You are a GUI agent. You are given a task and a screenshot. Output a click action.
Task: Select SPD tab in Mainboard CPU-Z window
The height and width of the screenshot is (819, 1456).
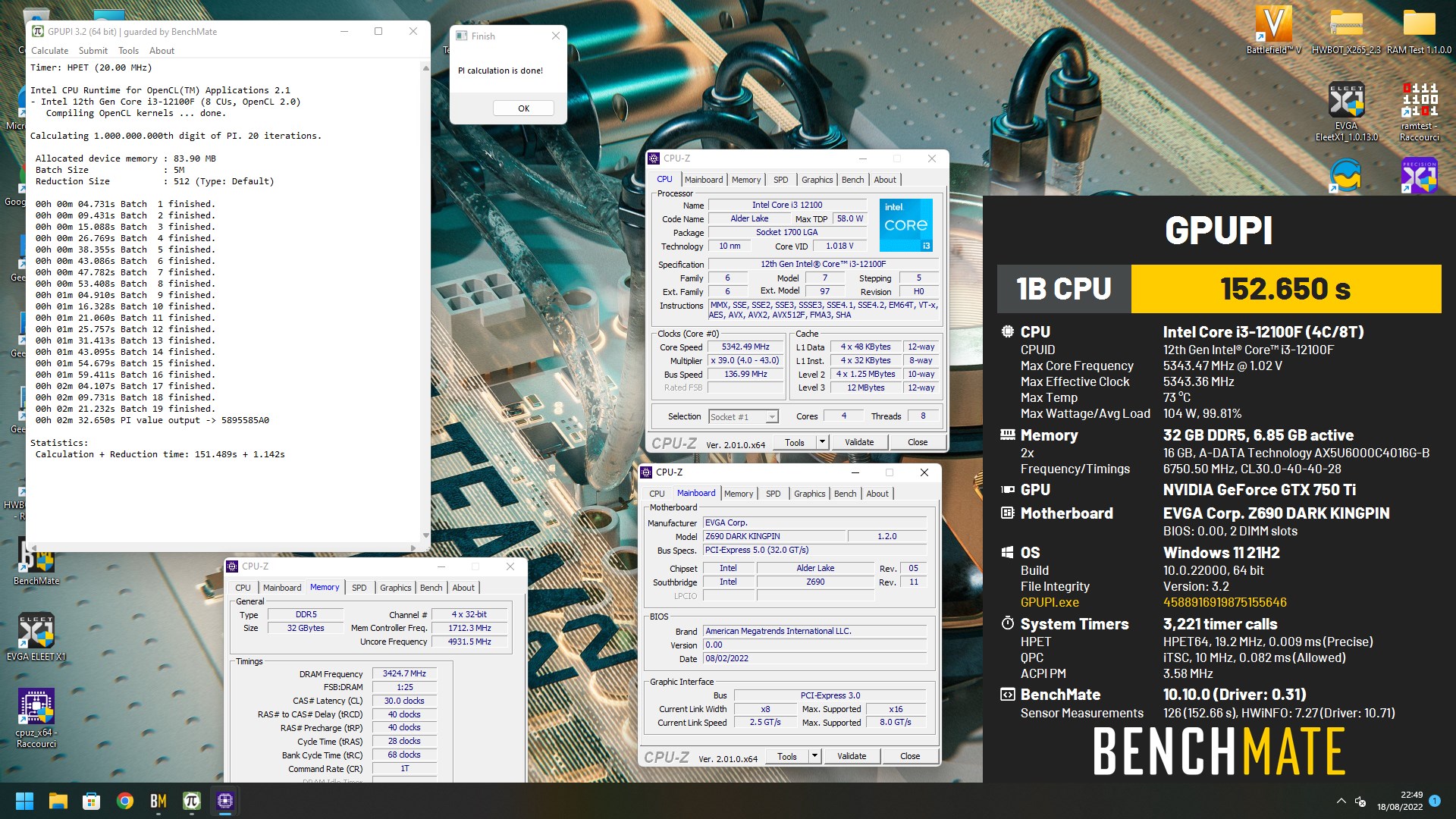[773, 494]
